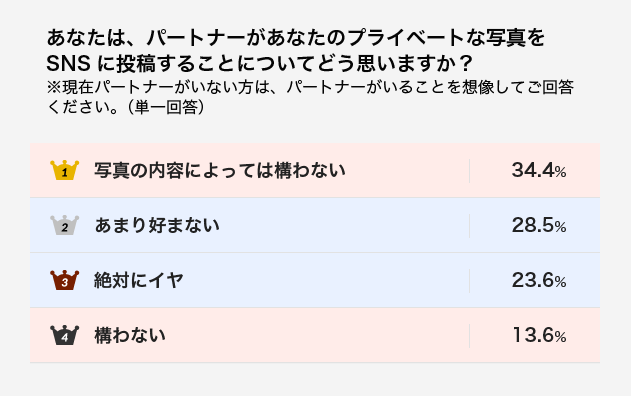Click the black rank 4 crown icon
Viewport: 631px width, 396px height.
pos(64,335)
